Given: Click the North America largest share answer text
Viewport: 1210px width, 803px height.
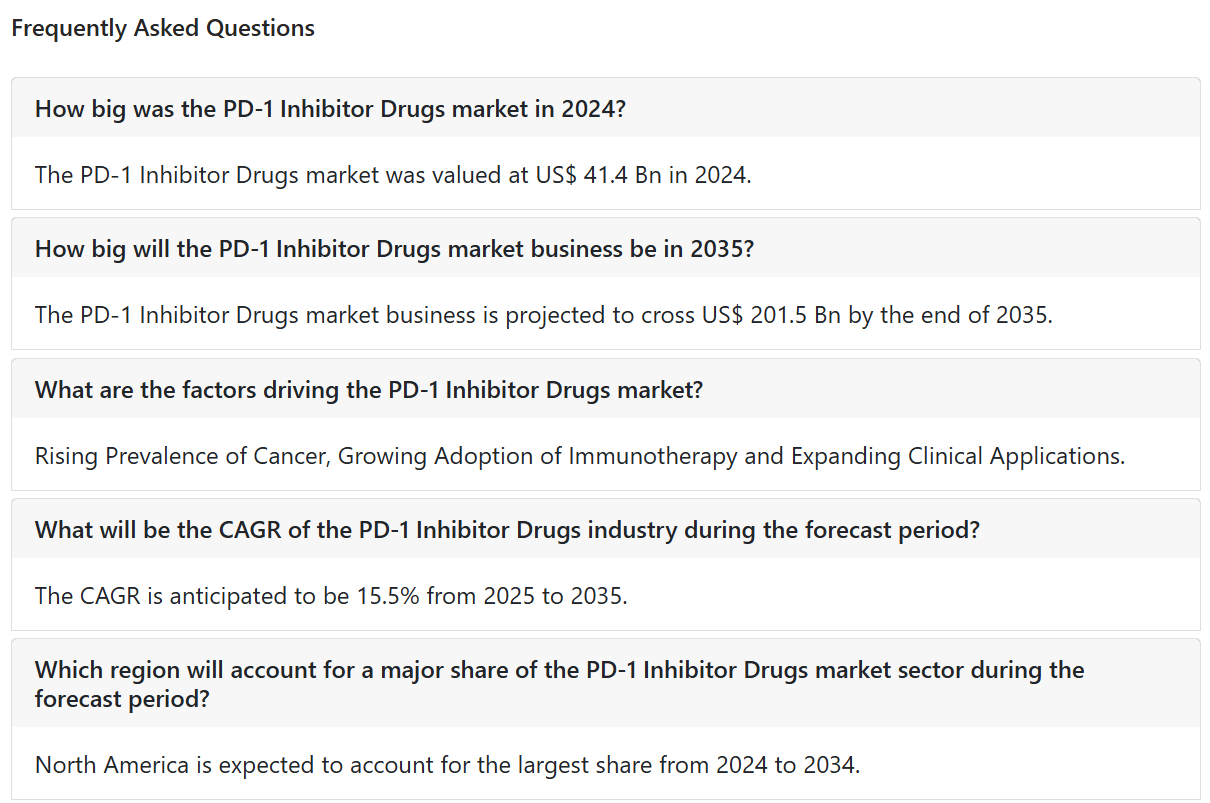Looking at the screenshot, I should coord(447,765).
